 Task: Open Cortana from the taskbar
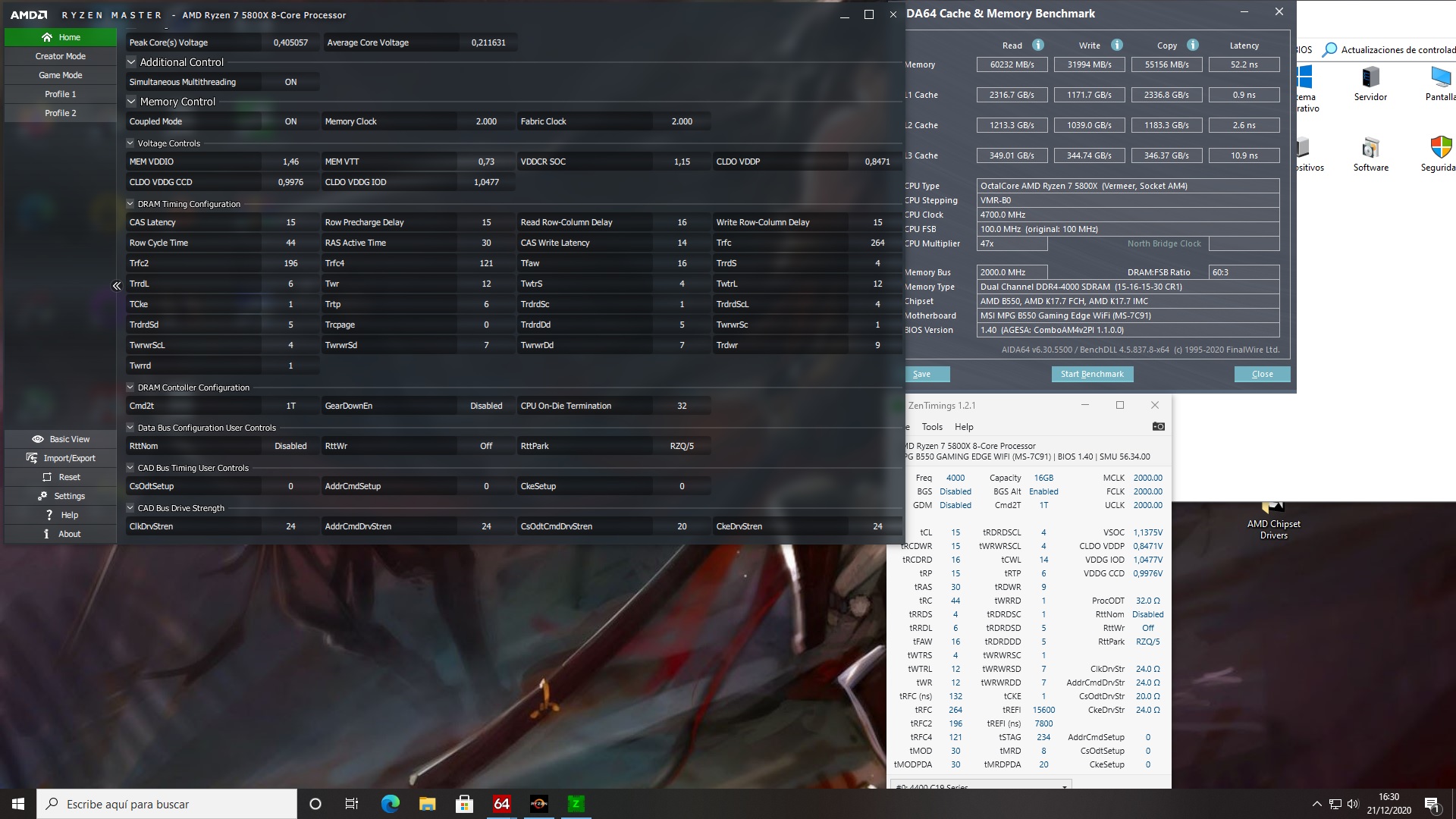315,804
